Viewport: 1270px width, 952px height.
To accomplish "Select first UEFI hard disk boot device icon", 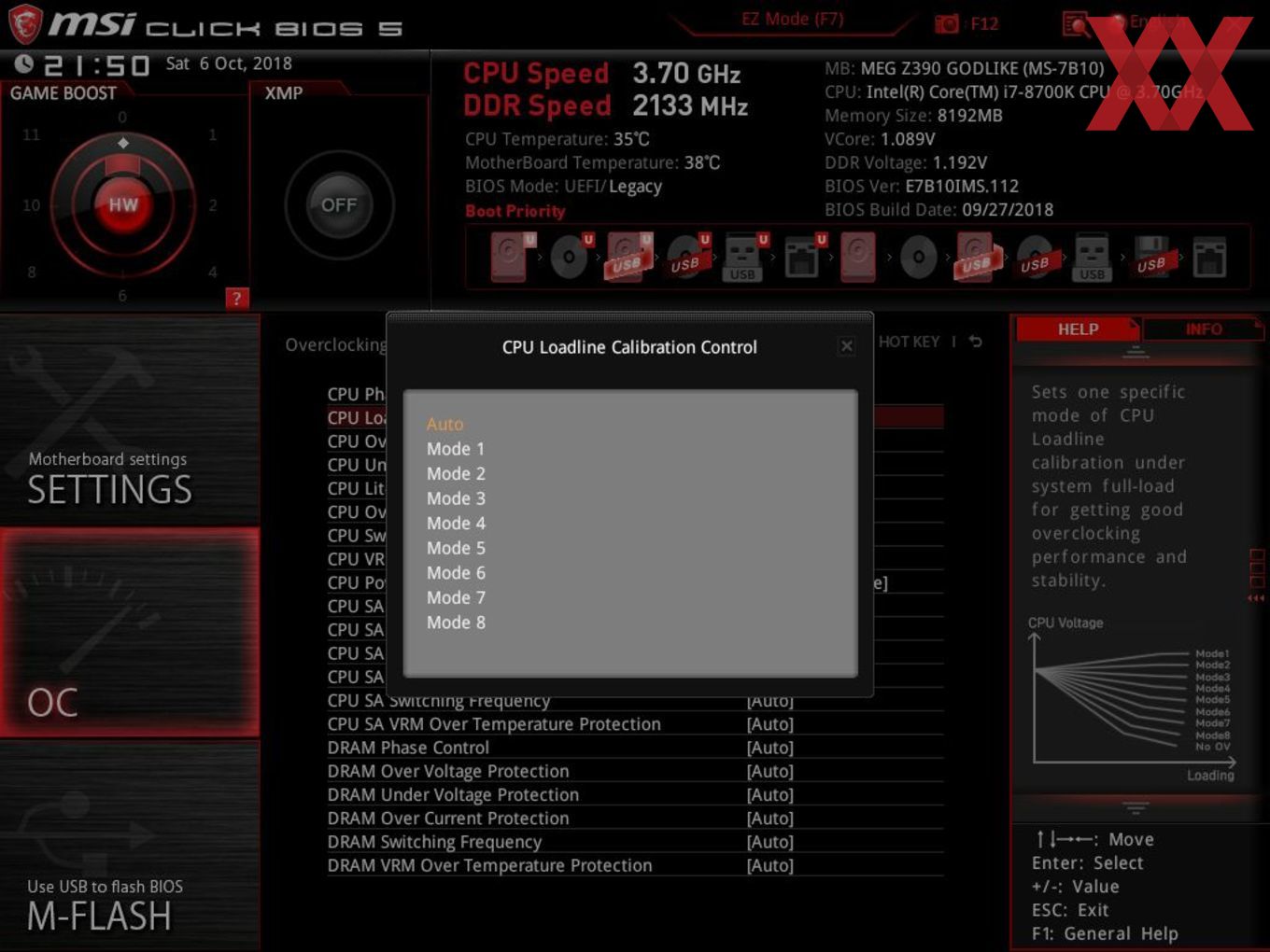I will (512, 257).
